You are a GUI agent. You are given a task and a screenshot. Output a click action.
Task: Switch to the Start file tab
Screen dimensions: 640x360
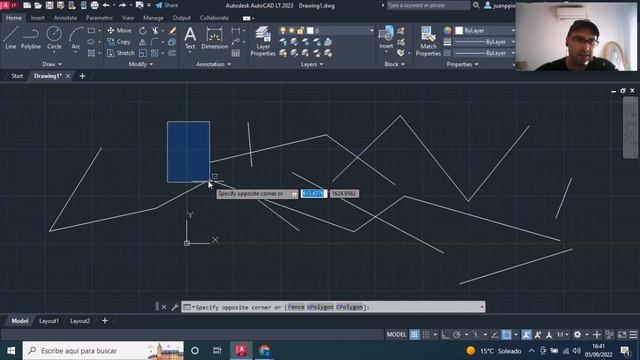tap(17, 76)
